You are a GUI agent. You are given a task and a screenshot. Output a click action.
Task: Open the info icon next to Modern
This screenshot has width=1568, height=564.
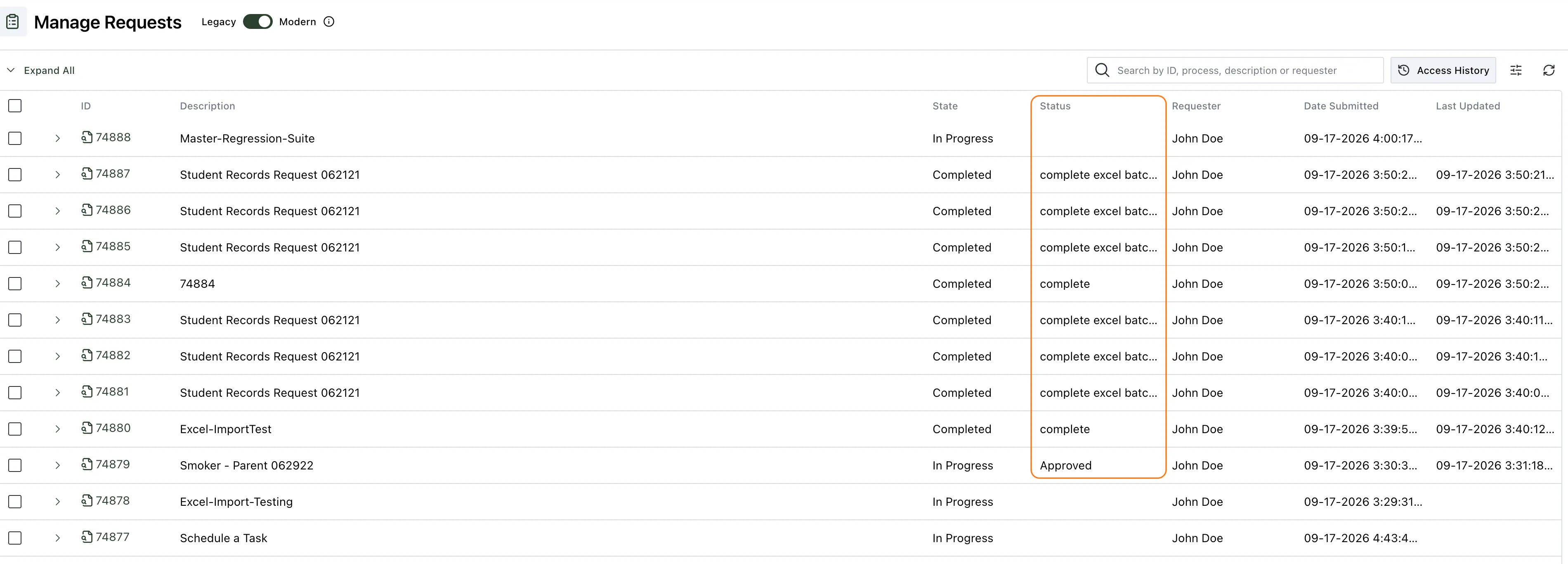(x=329, y=22)
